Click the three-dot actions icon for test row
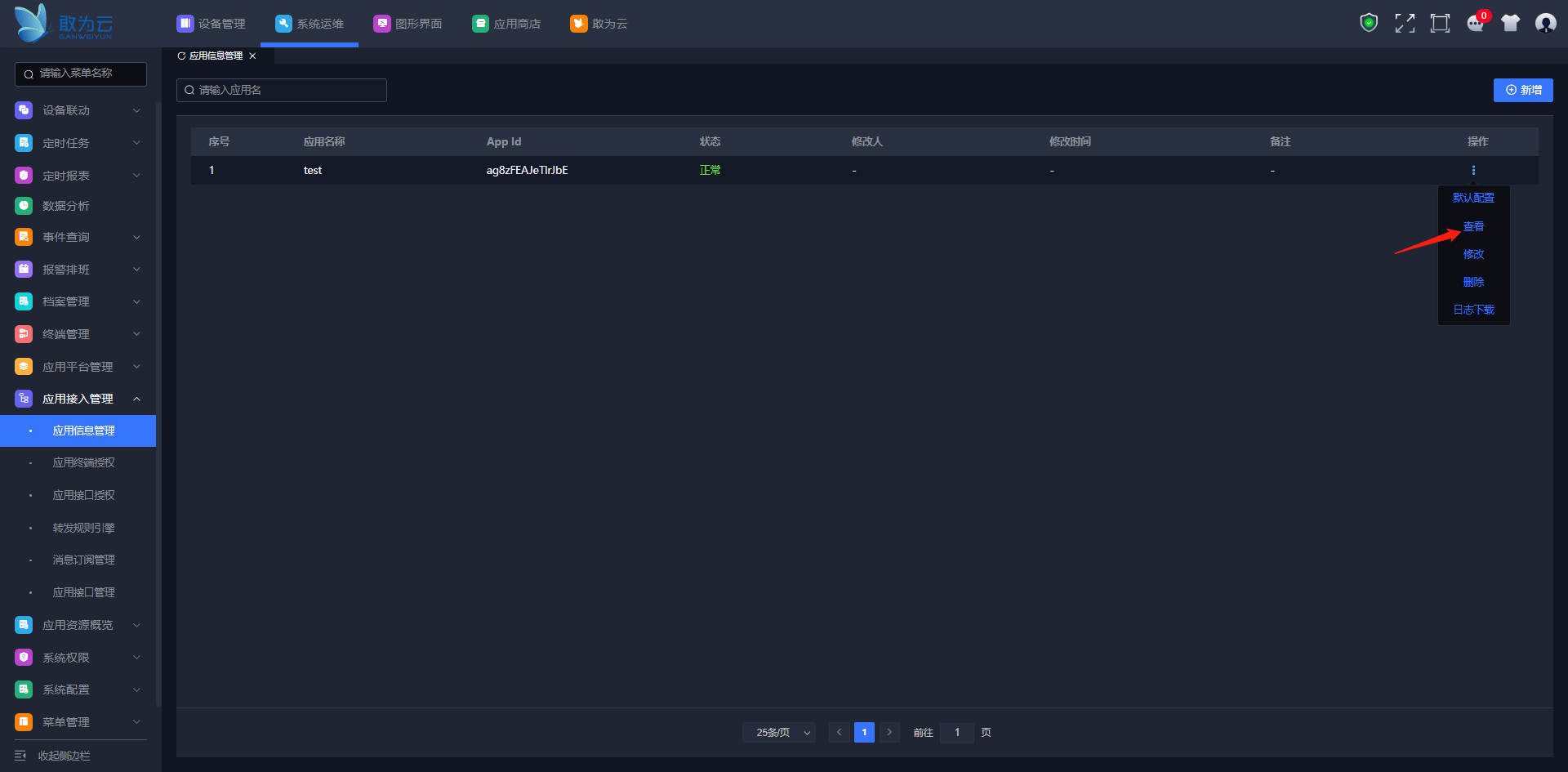Viewport: 1568px width, 772px height. coord(1473,170)
